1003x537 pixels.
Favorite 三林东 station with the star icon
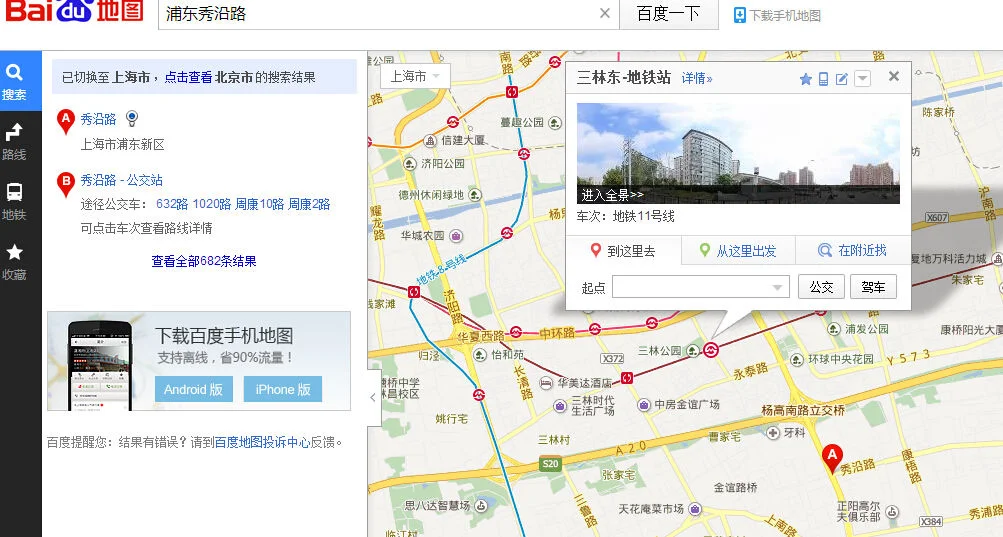click(805, 79)
